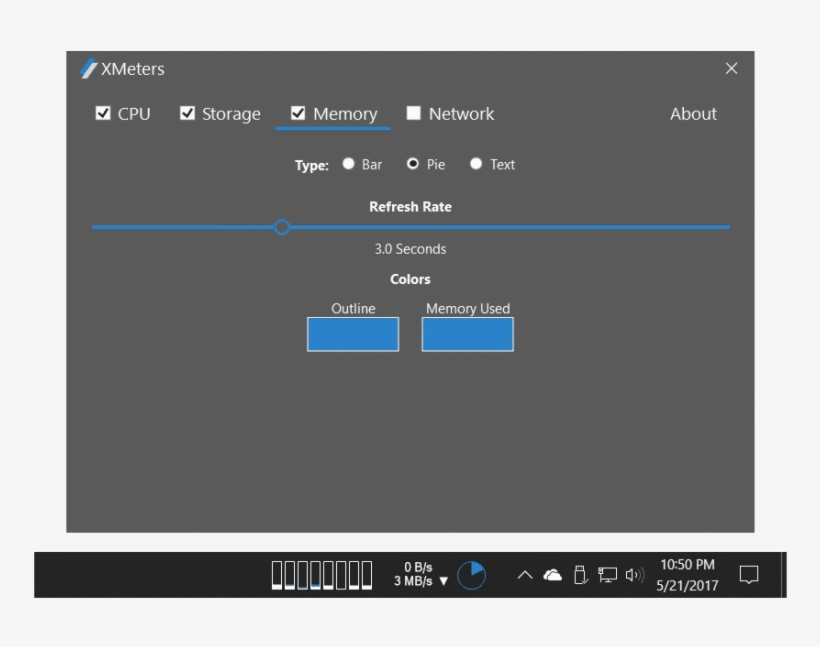Click the XMeters network speed readout in taskbar
The image size is (820, 647).
[x=413, y=575]
